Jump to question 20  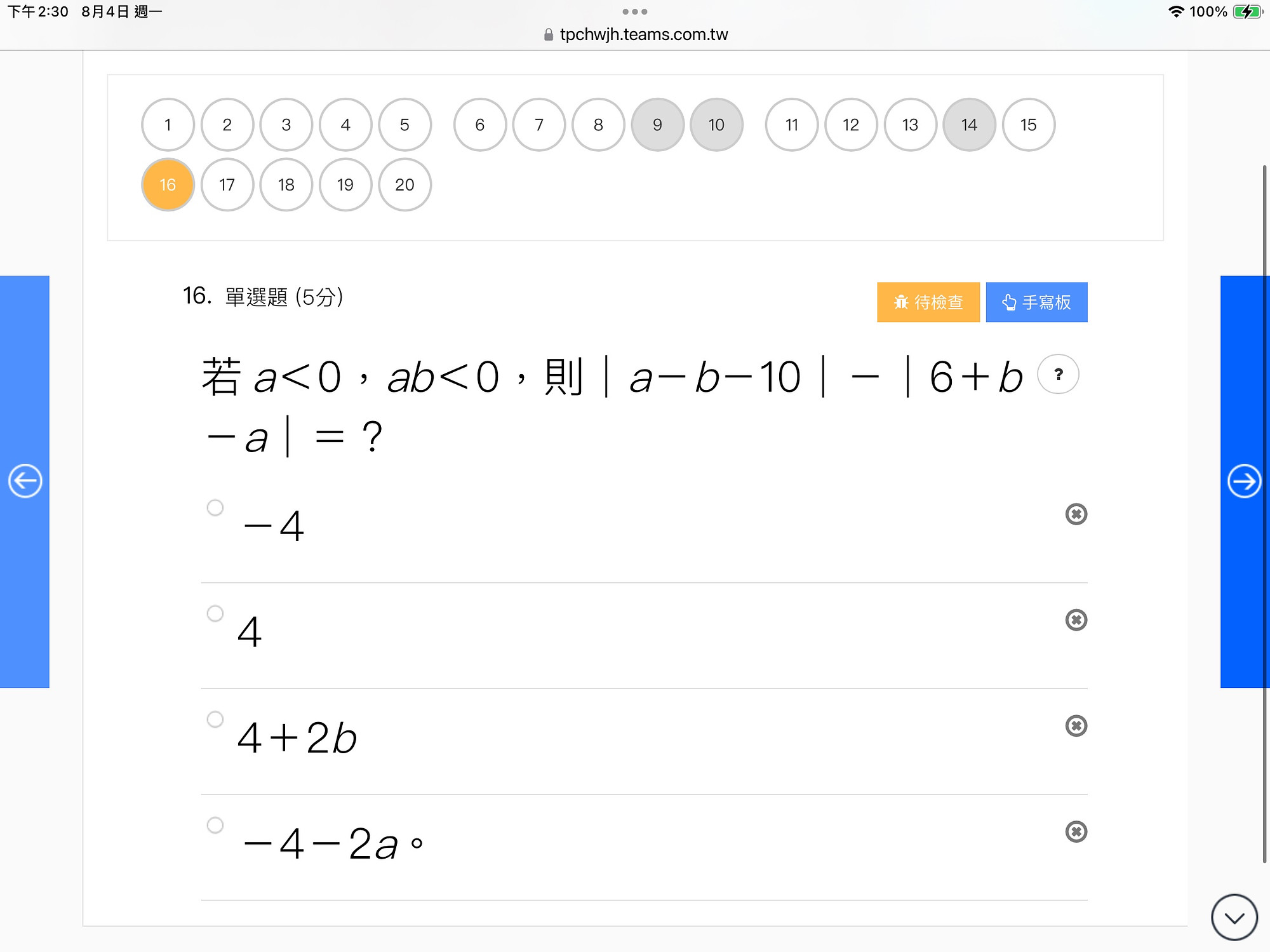(x=404, y=185)
